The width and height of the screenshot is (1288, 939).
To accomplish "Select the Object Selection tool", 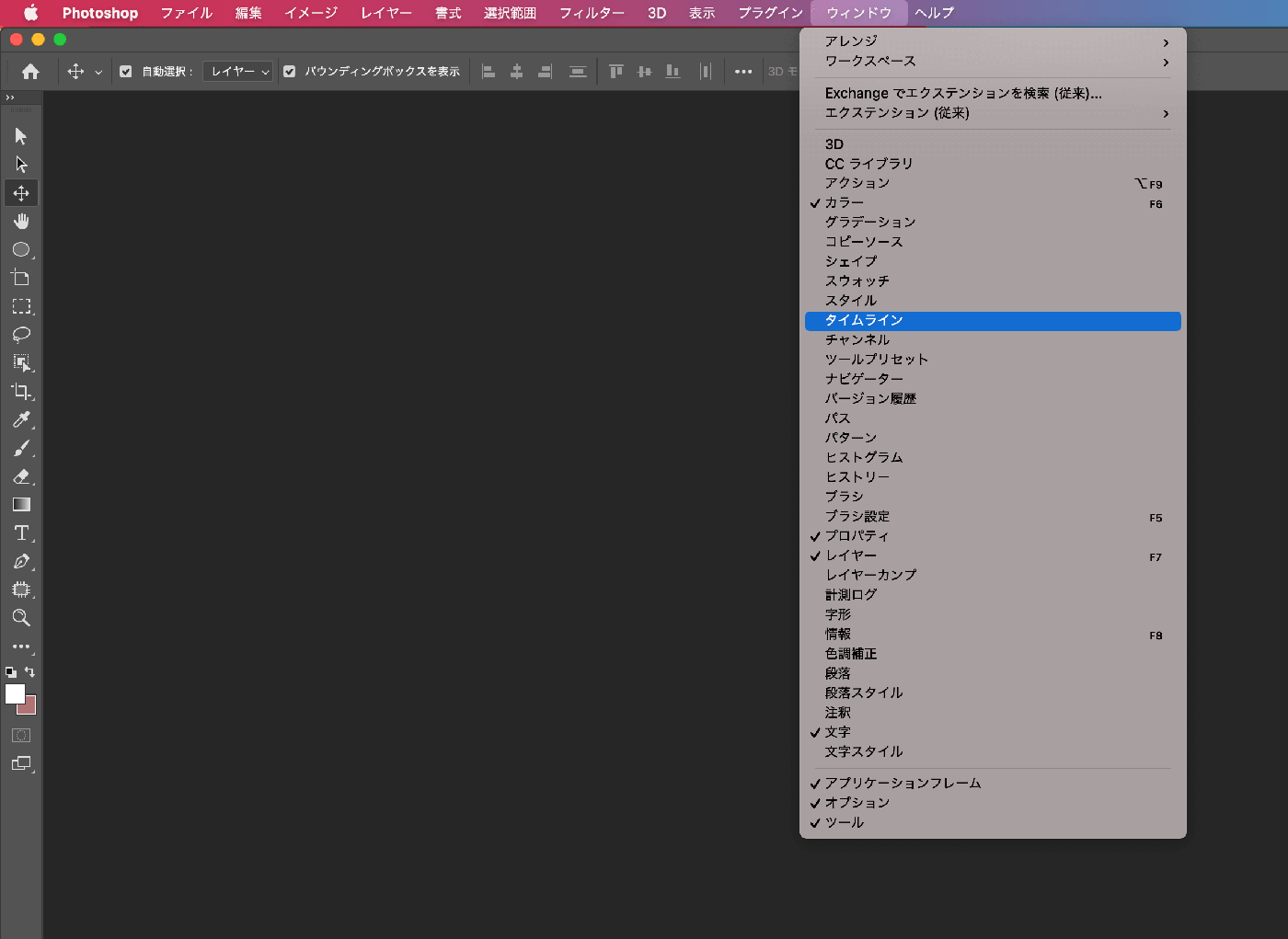I will (21, 363).
